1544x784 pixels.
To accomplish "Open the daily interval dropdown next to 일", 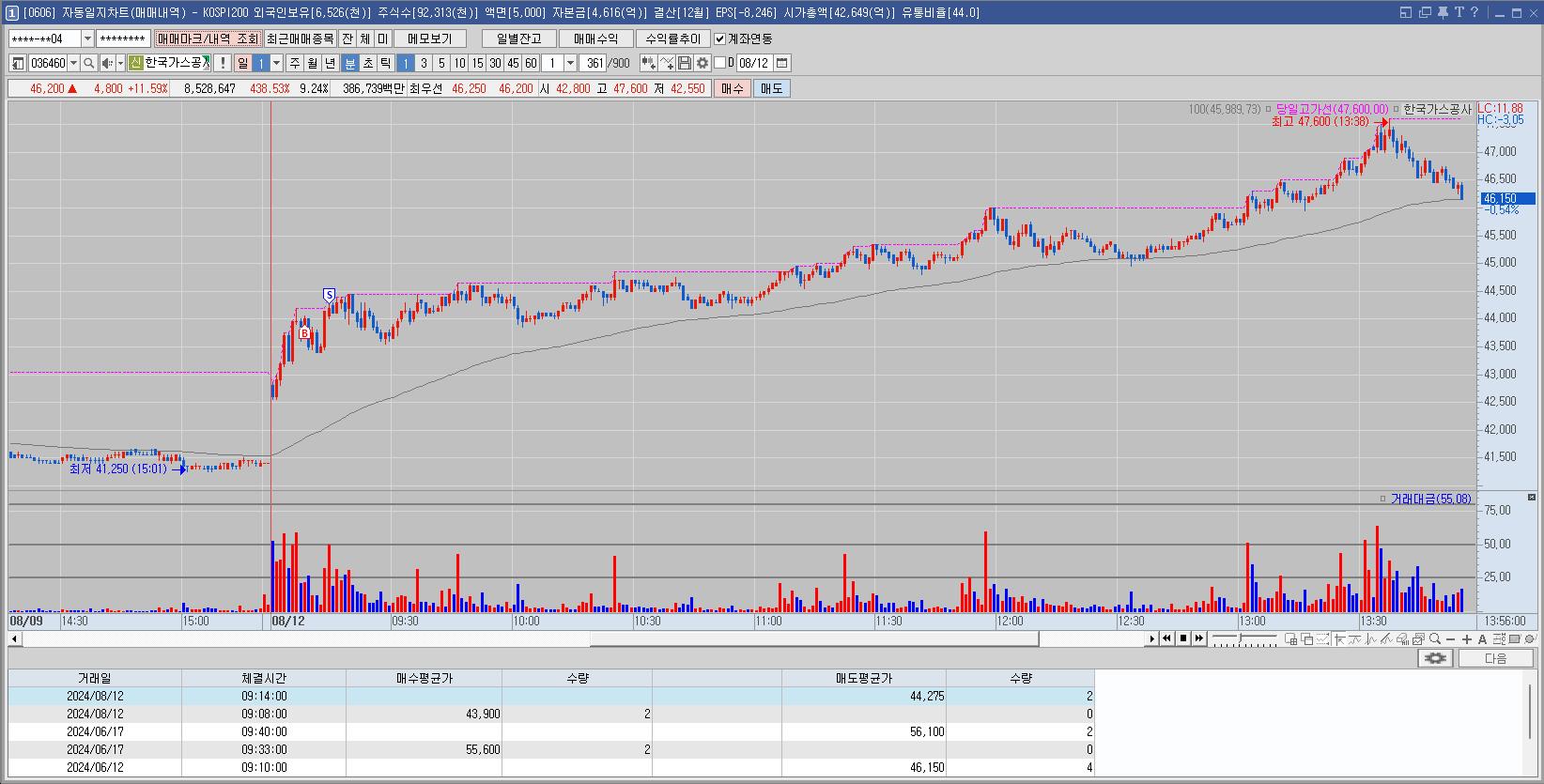I will click(x=276, y=63).
